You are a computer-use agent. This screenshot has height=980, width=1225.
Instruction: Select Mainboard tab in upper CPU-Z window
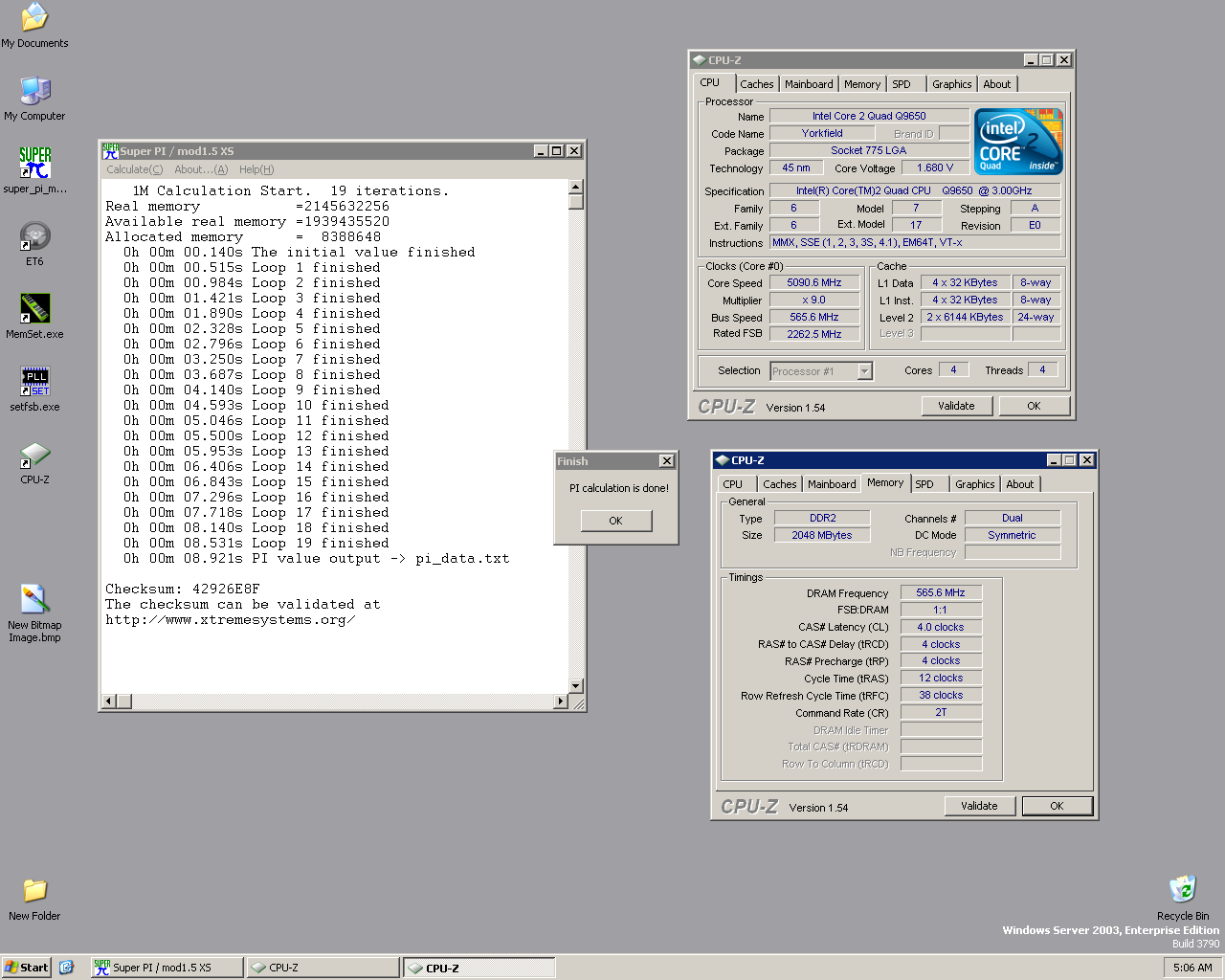coord(809,84)
